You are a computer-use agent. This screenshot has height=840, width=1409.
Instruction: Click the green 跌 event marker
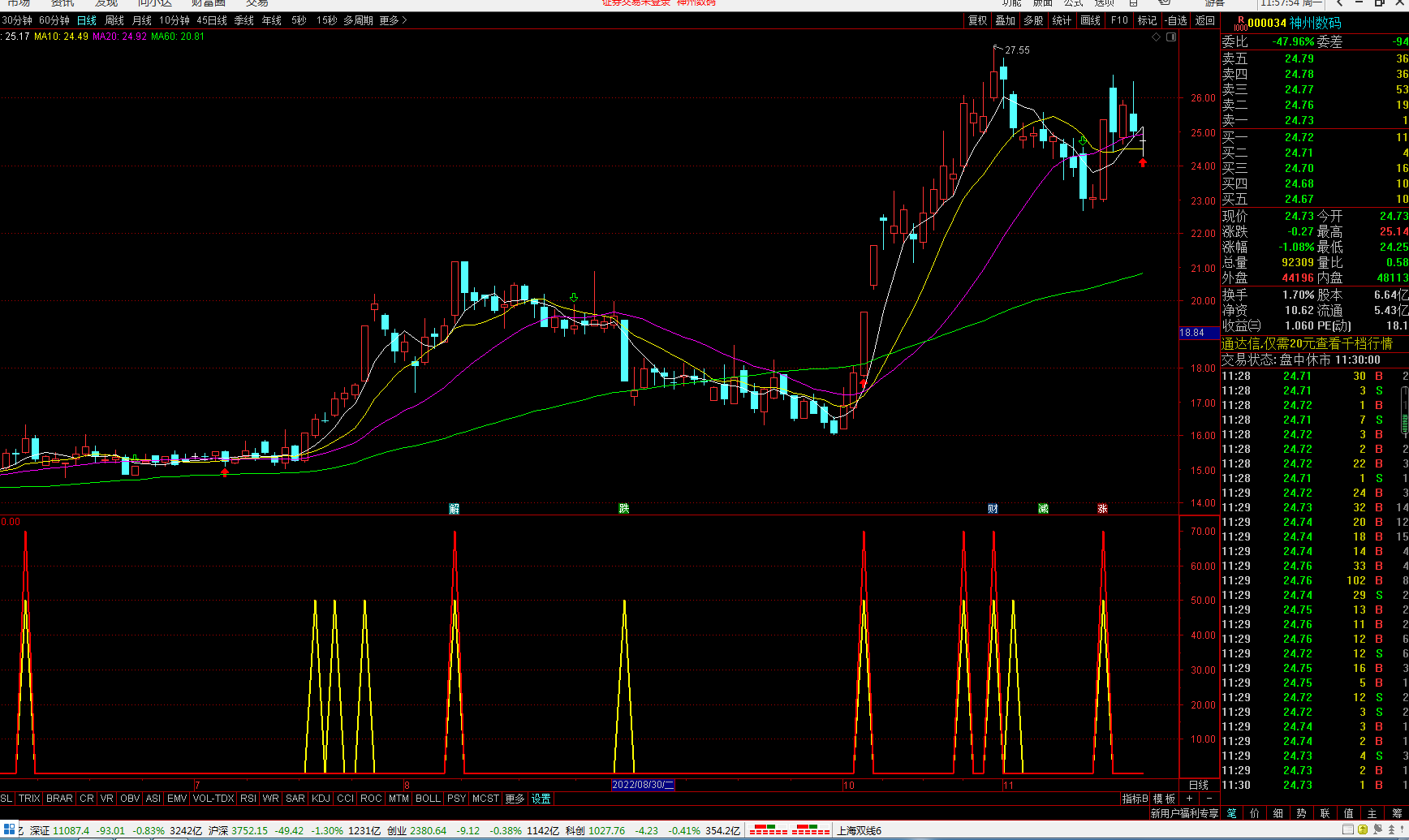(623, 508)
